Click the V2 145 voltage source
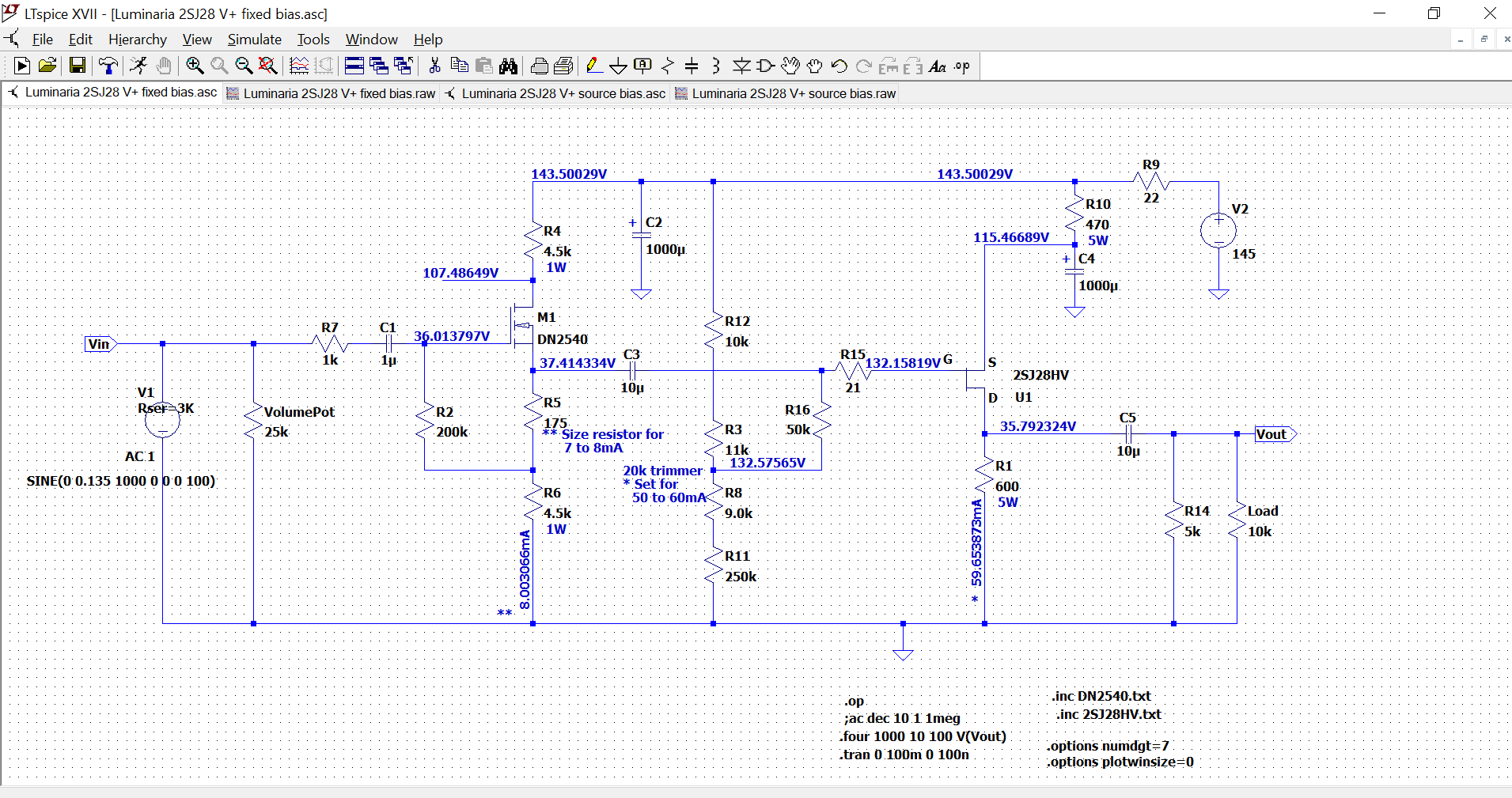Screen dimensions: 1512x798 [1218, 231]
